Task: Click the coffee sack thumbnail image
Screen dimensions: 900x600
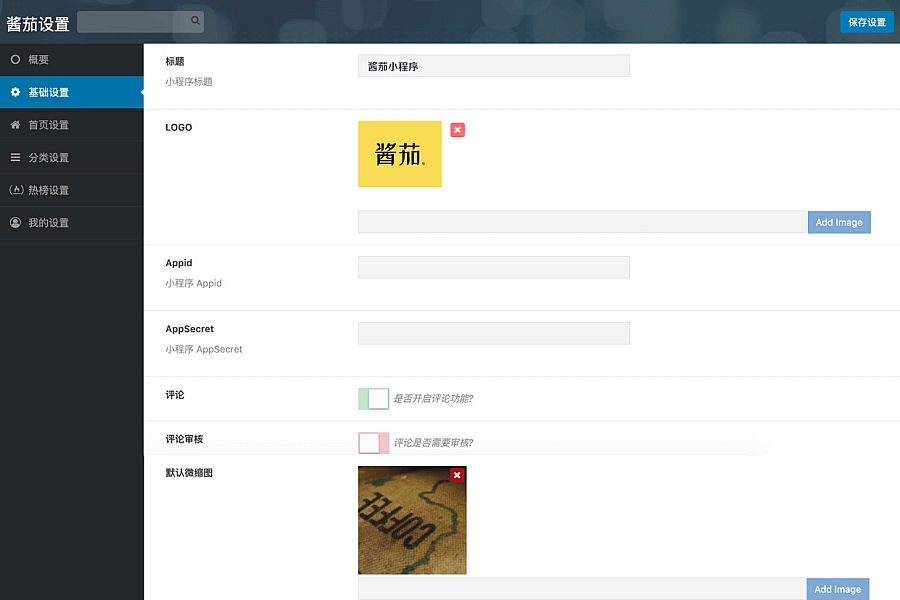Action: (412, 520)
